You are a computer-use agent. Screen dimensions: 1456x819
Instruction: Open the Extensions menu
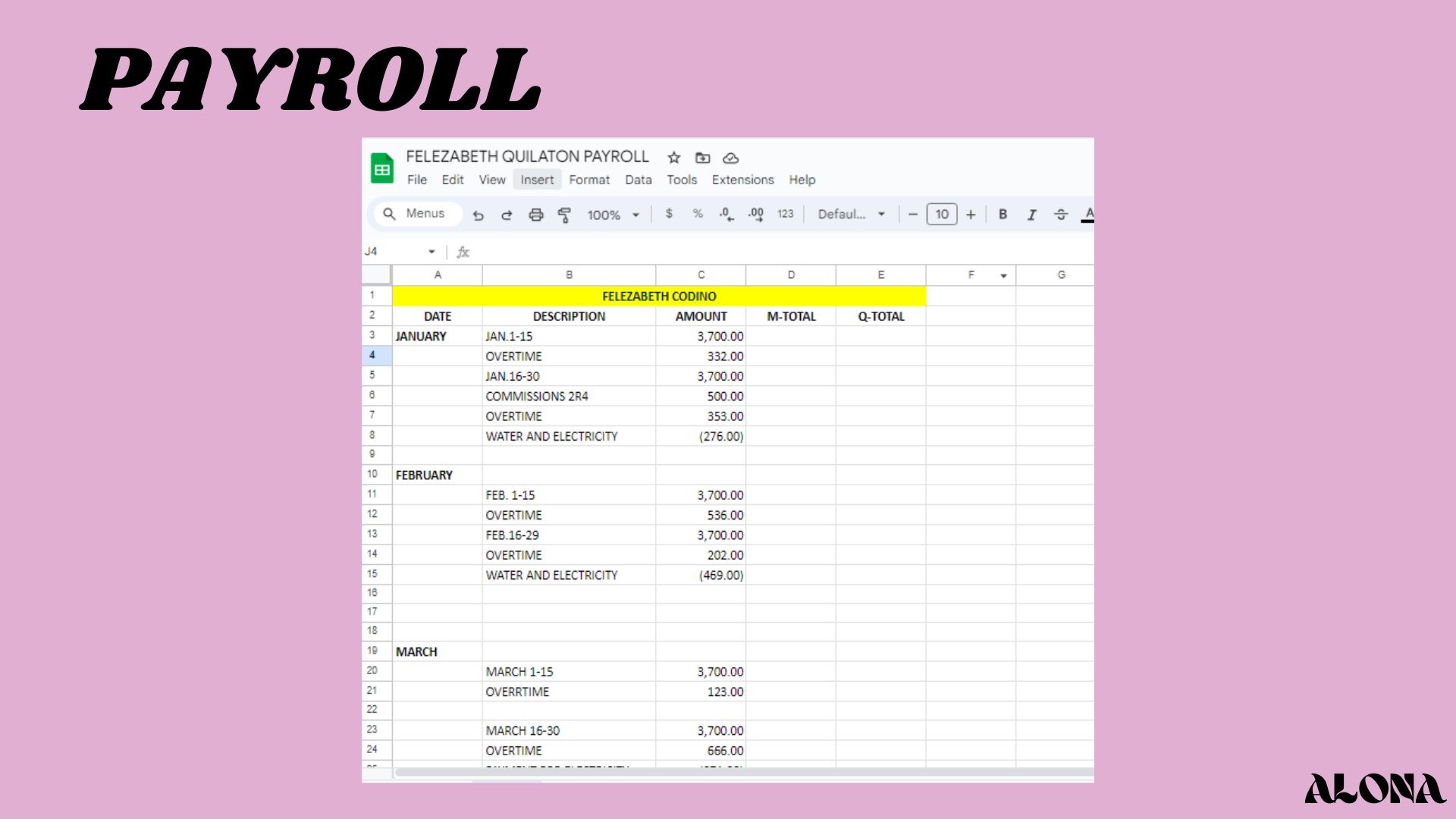coord(742,180)
